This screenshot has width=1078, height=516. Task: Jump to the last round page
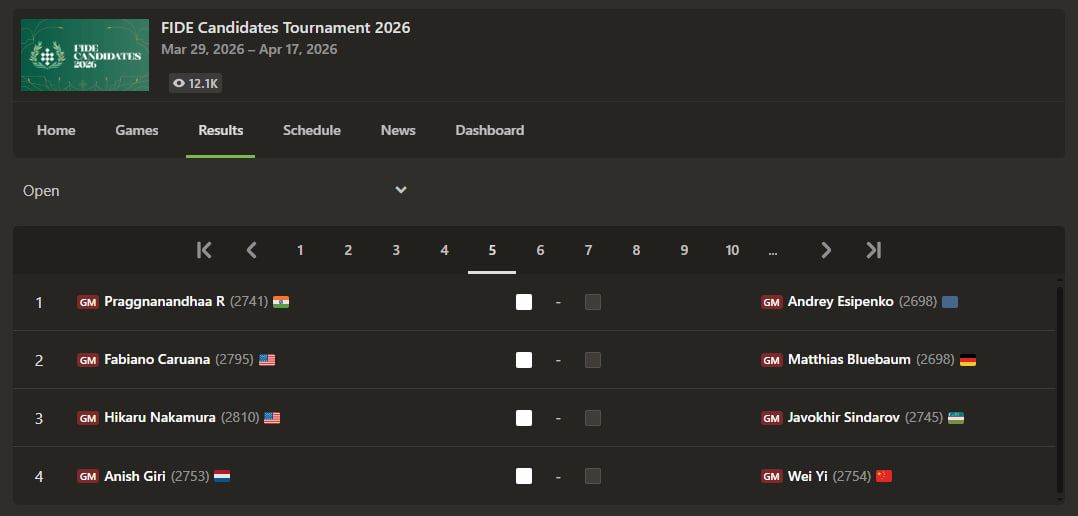click(873, 250)
